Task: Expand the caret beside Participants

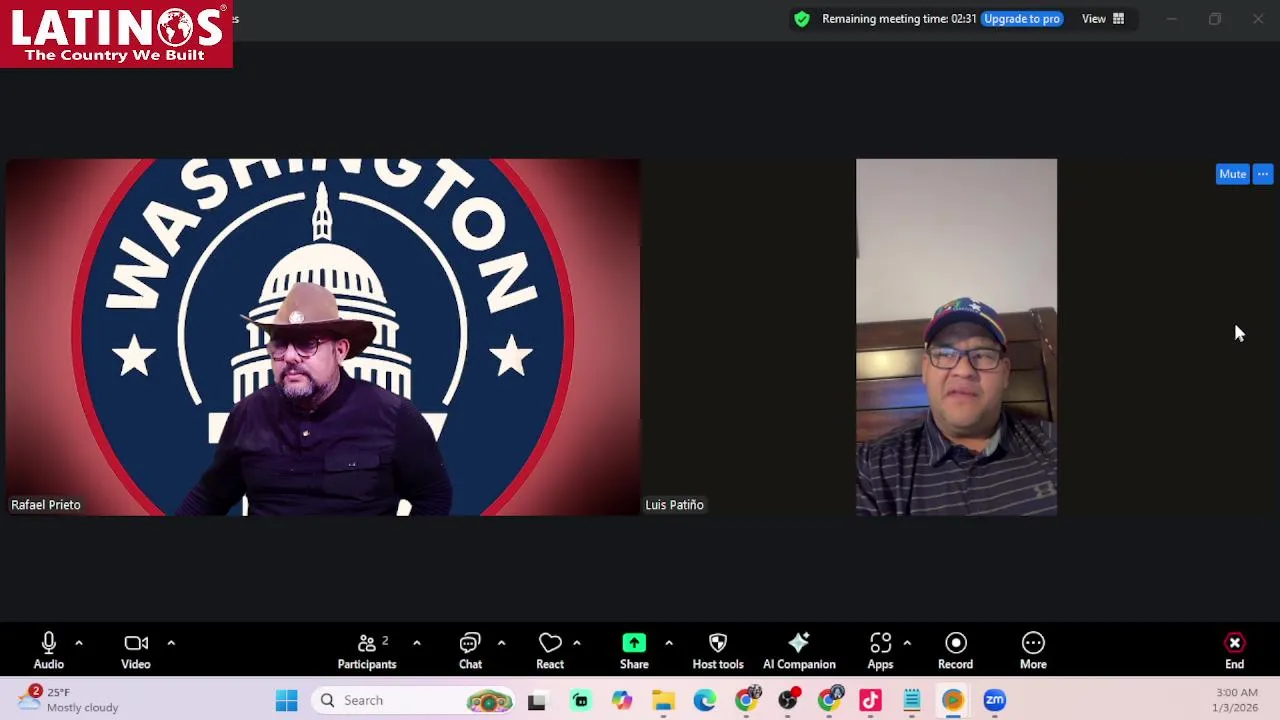Action: pyautogui.click(x=417, y=643)
